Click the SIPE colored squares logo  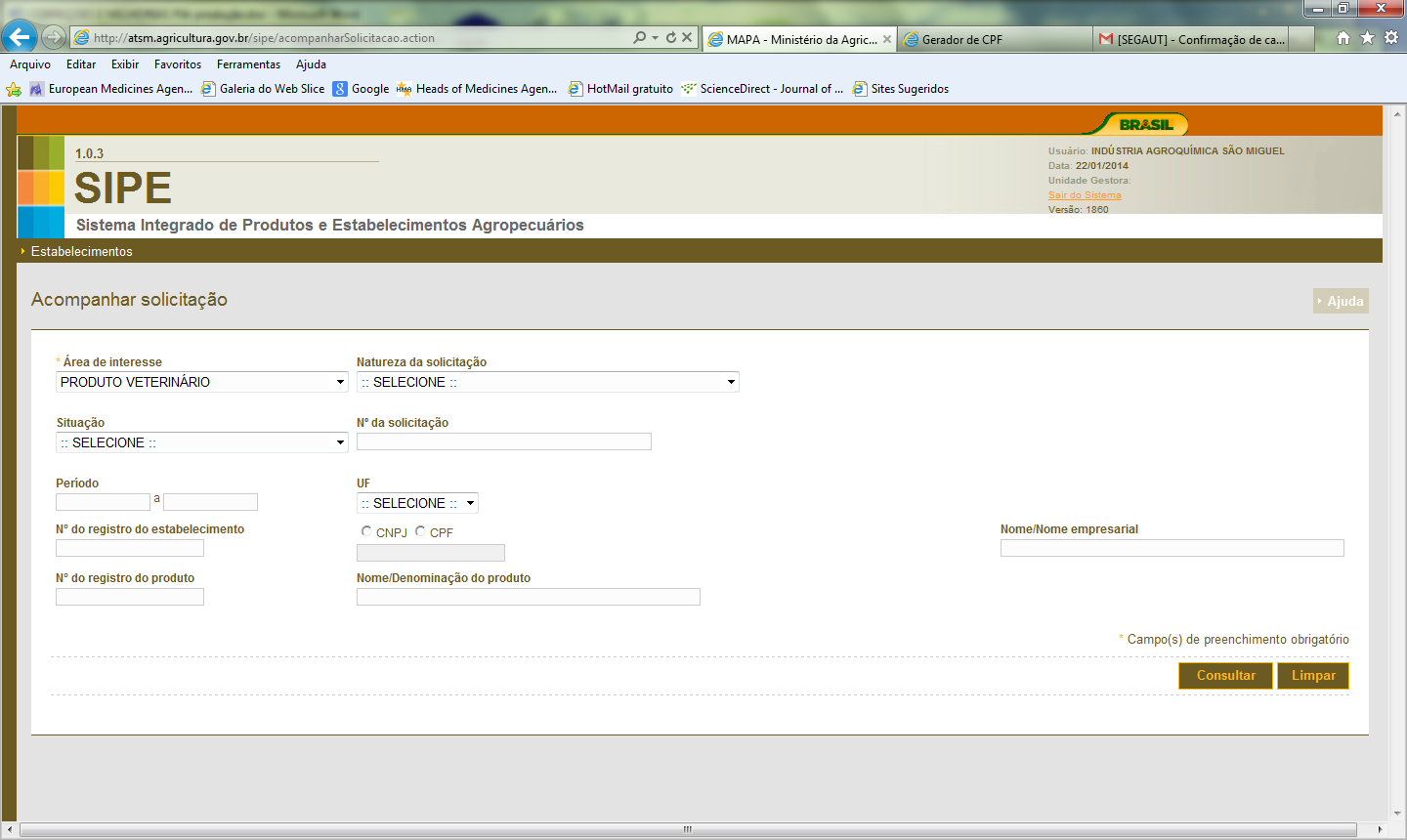coord(41,187)
